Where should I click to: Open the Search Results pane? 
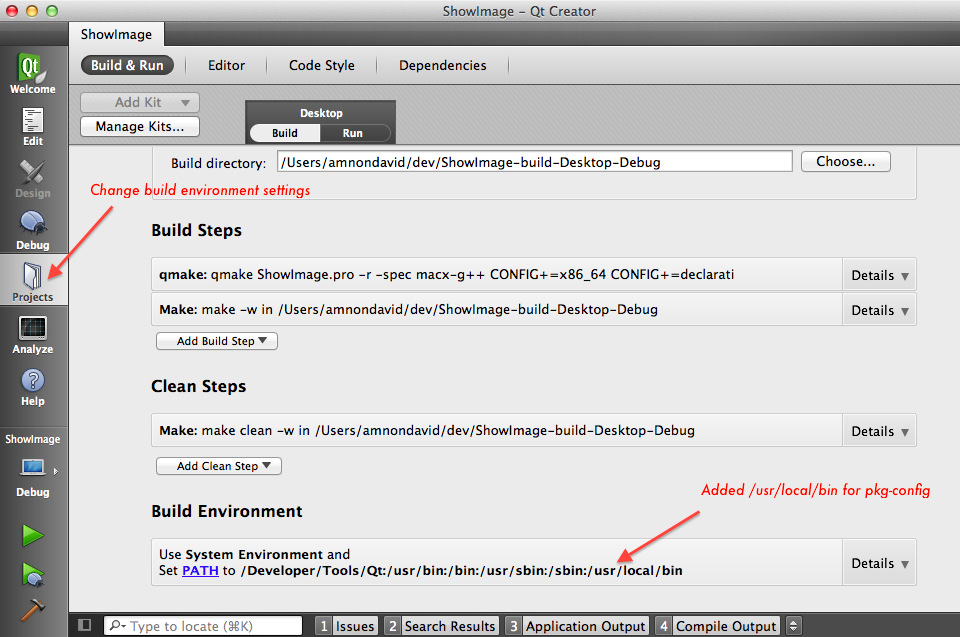441,626
